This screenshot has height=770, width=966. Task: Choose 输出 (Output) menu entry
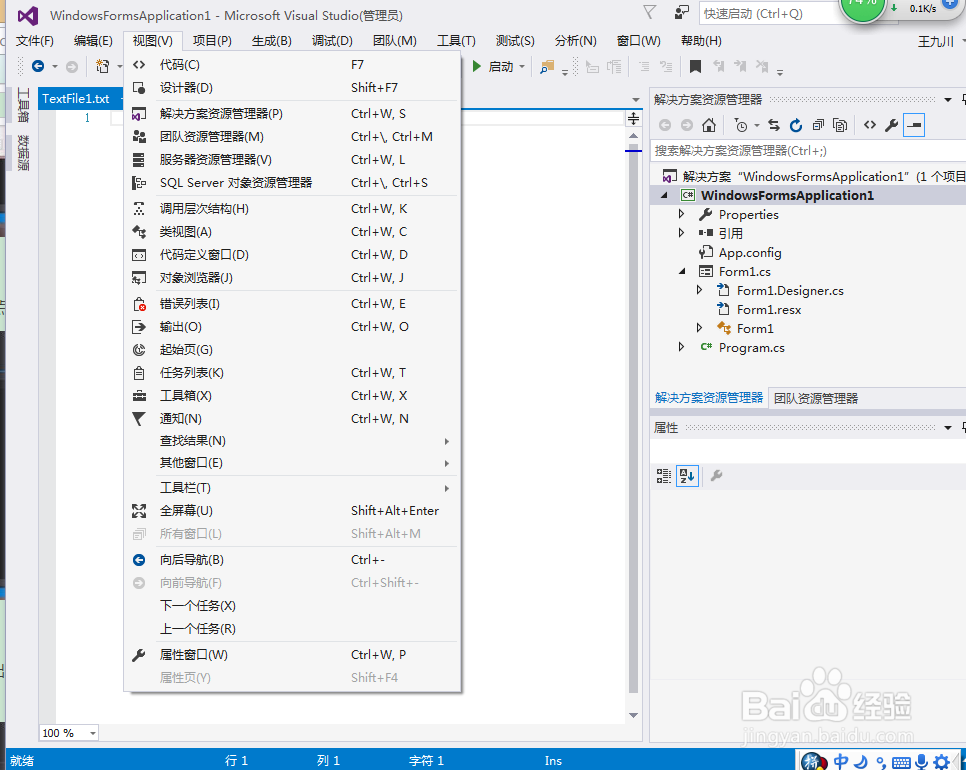[293, 326]
